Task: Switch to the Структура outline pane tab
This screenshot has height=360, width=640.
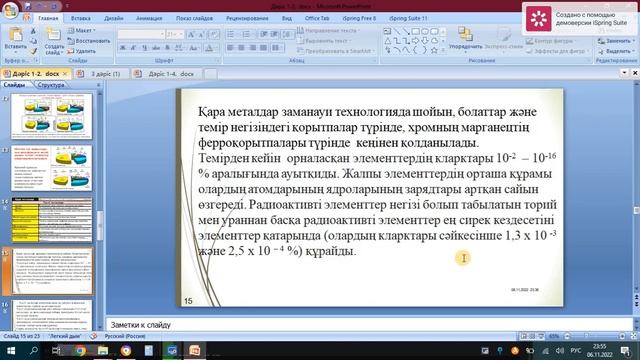Action: (51, 85)
